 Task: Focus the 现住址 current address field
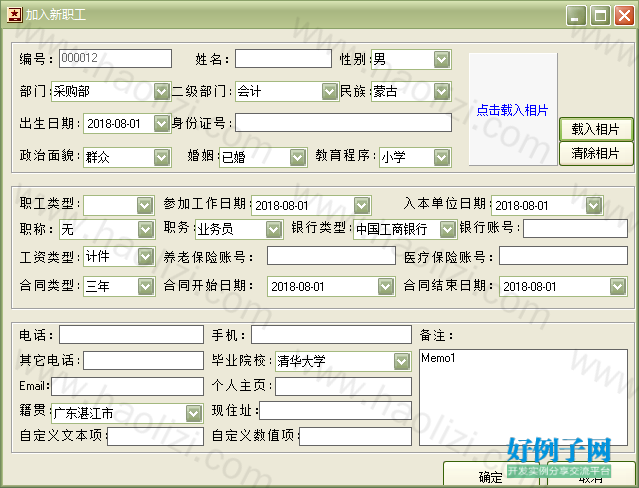(x=335, y=411)
